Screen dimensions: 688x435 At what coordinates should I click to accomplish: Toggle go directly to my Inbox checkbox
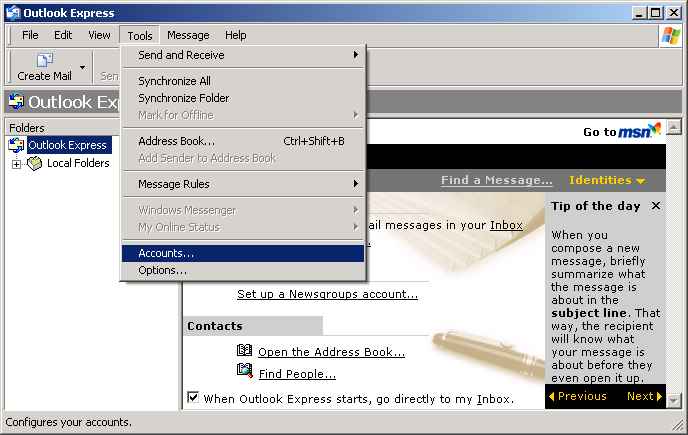click(x=193, y=397)
